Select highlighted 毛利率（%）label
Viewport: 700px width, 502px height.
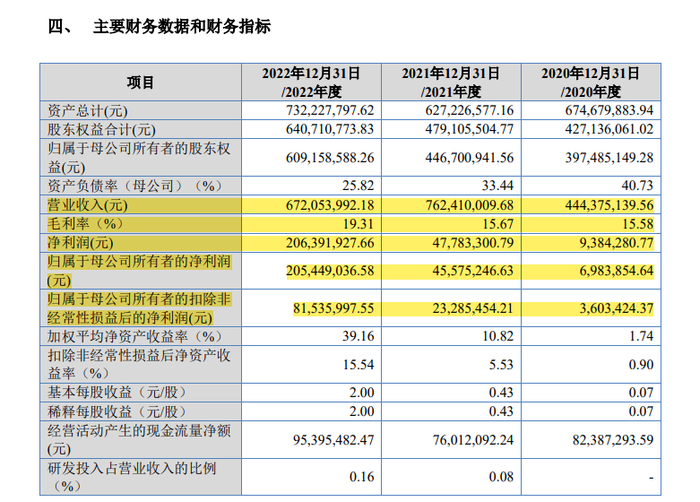click(x=85, y=224)
